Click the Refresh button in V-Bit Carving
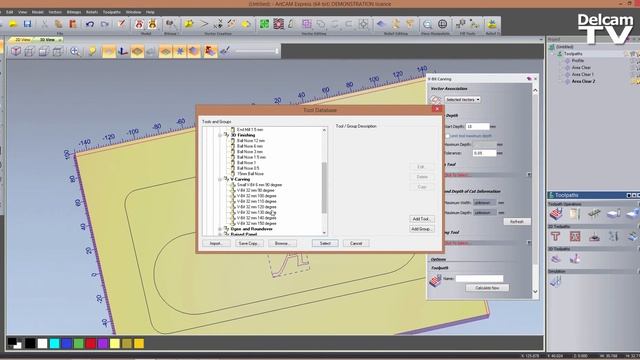The height and width of the screenshot is (360, 640). (x=517, y=222)
